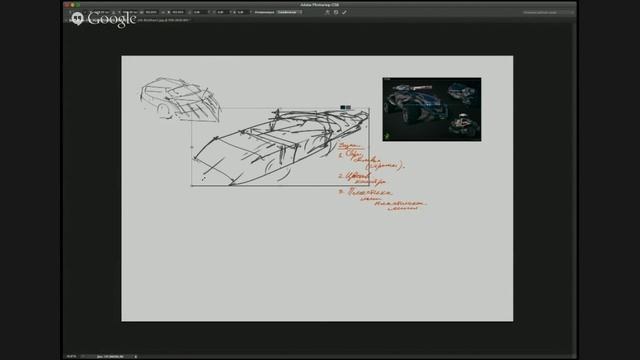Open the workspace switcher dropdown at top right
Image resolution: width=640 pixels, height=360 pixels.
coord(548,12)
